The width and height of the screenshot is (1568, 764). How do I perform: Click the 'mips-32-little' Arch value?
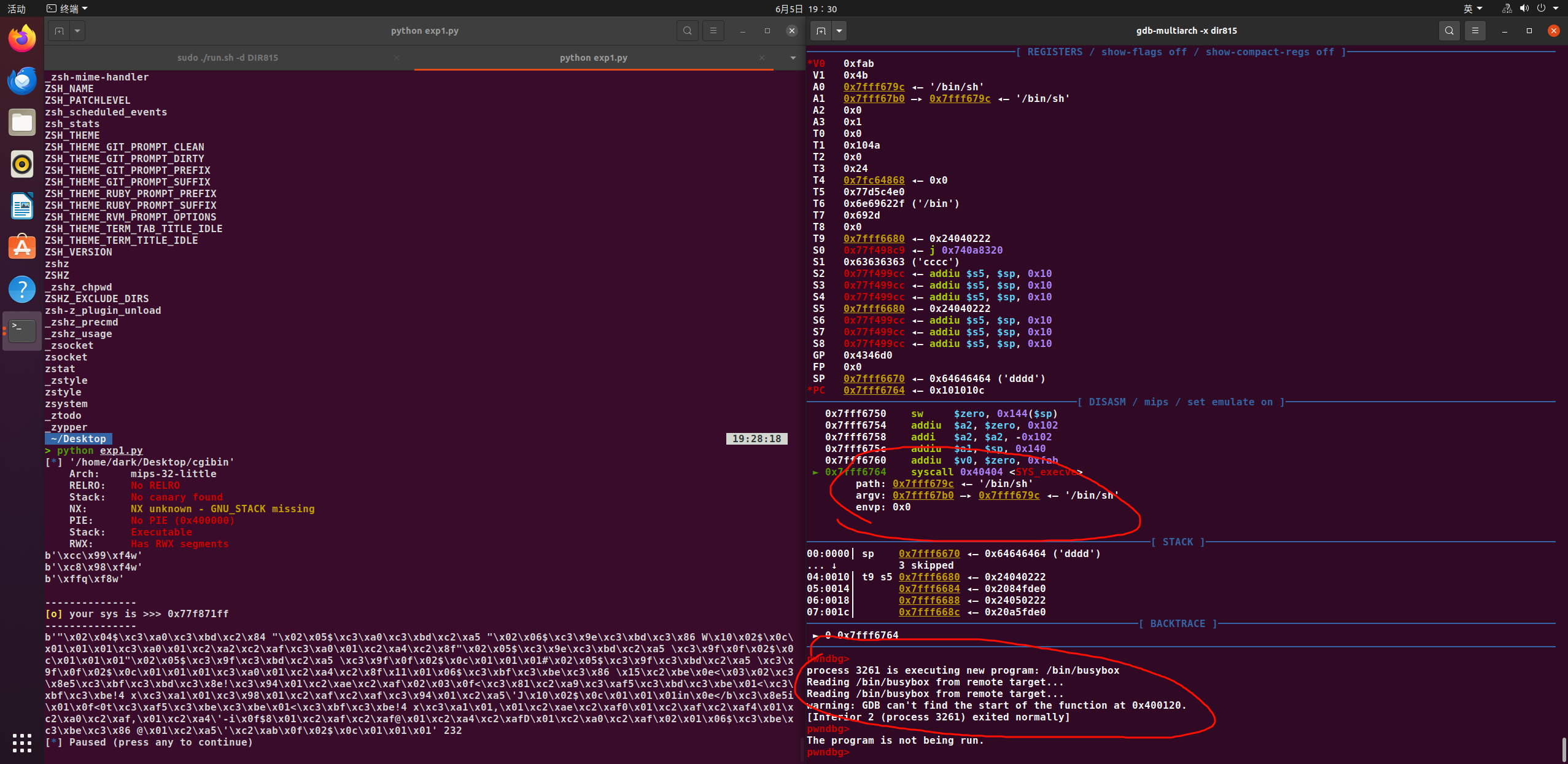[x=173, y=474]
